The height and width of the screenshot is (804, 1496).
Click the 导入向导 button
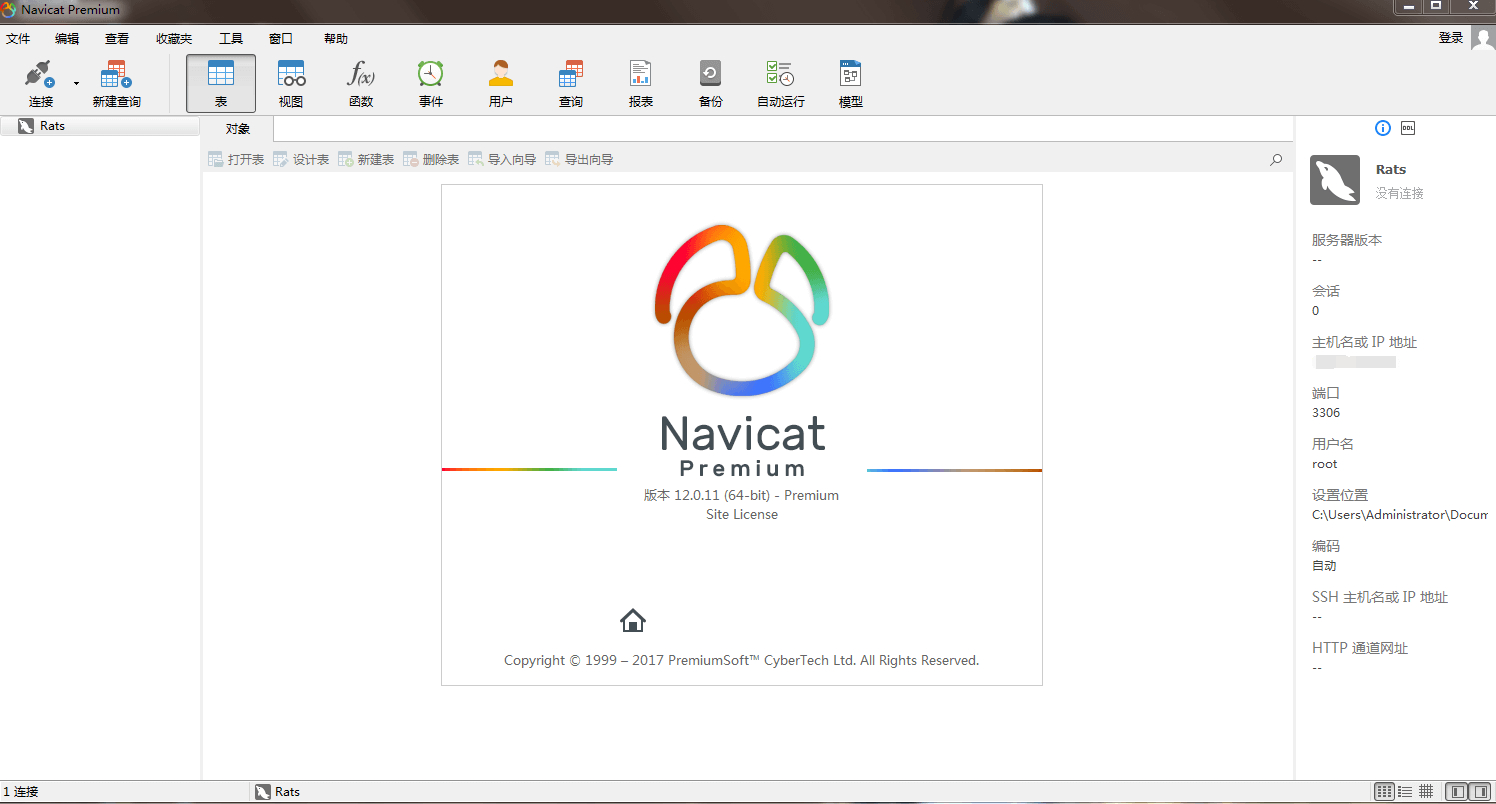502,159
